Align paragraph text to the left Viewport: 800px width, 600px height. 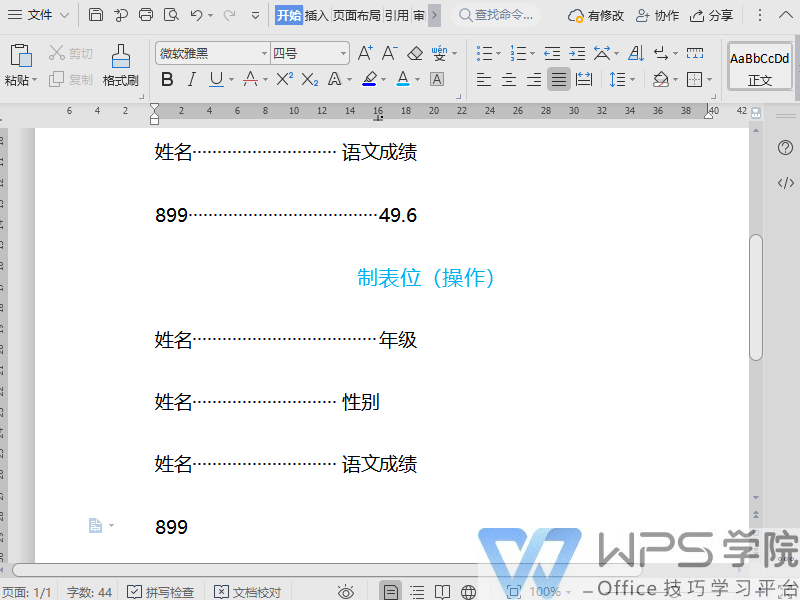[x=484, y=80]
